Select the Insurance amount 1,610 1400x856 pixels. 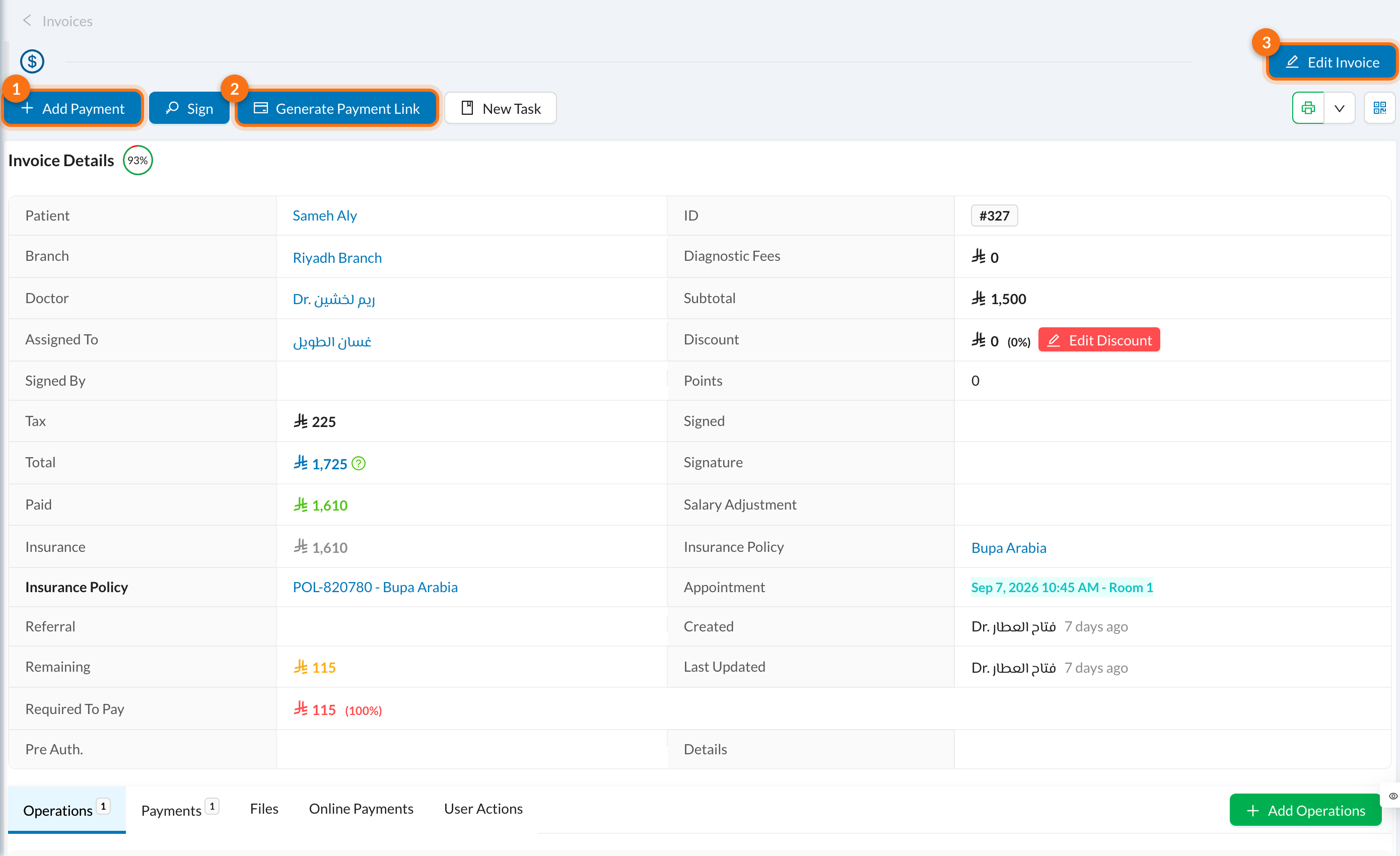(320, 547)
